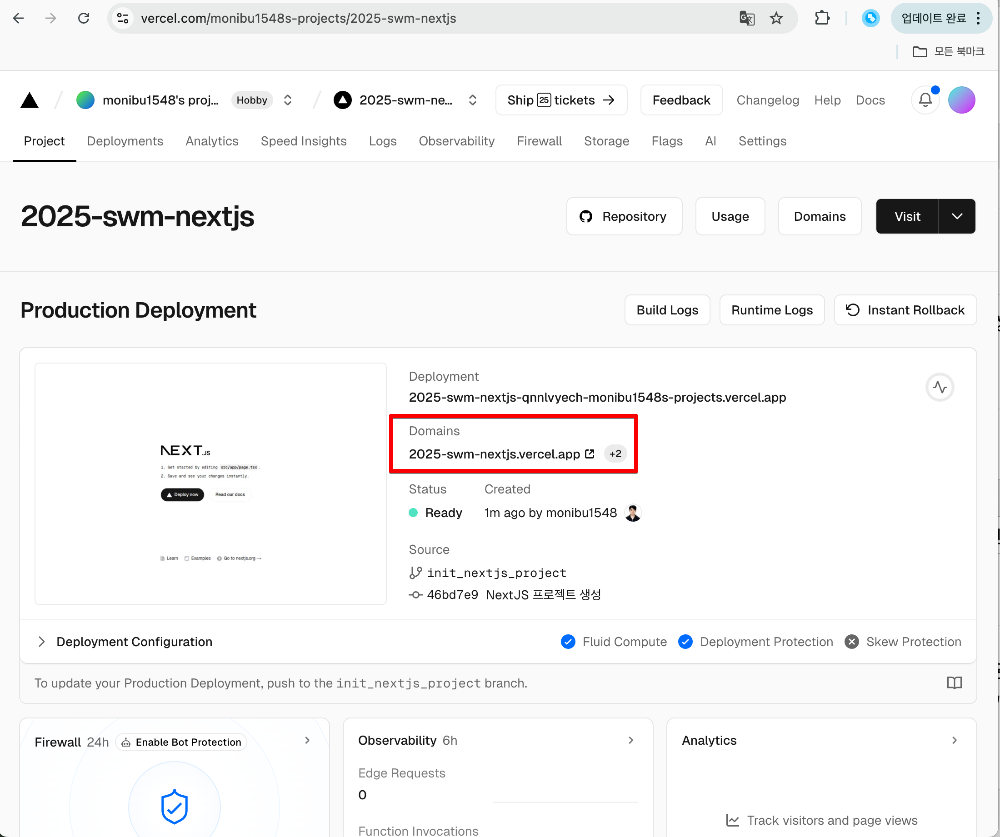Click the Instant Rollback button
The height and width of the screenshot is (837, 1000).
point(905,310)
